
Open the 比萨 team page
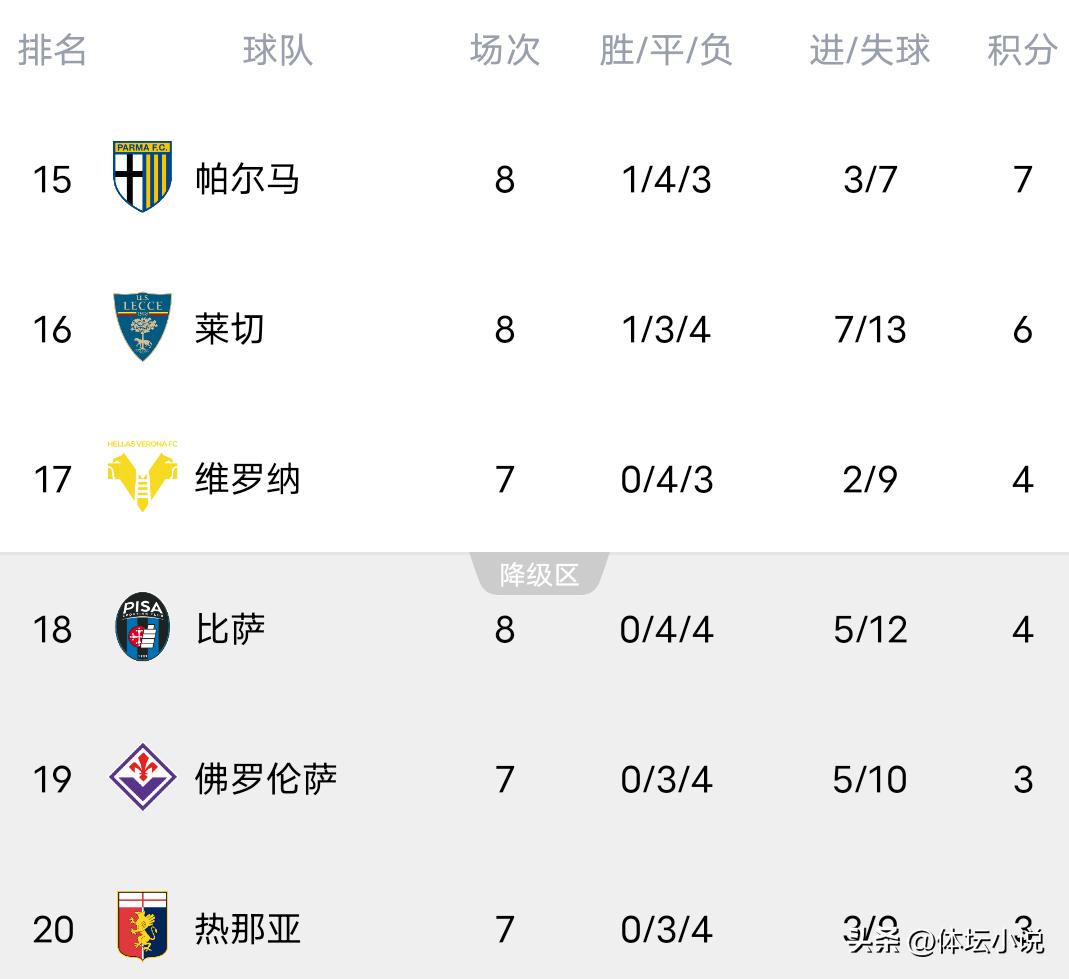[x=230, y=629]
